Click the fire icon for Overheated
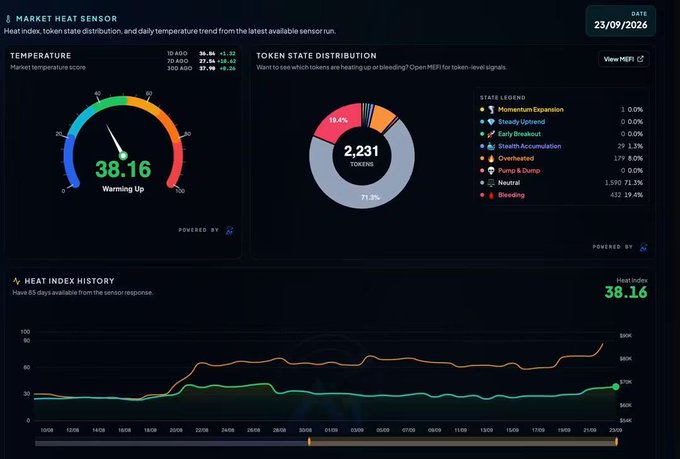 (491, 158)
